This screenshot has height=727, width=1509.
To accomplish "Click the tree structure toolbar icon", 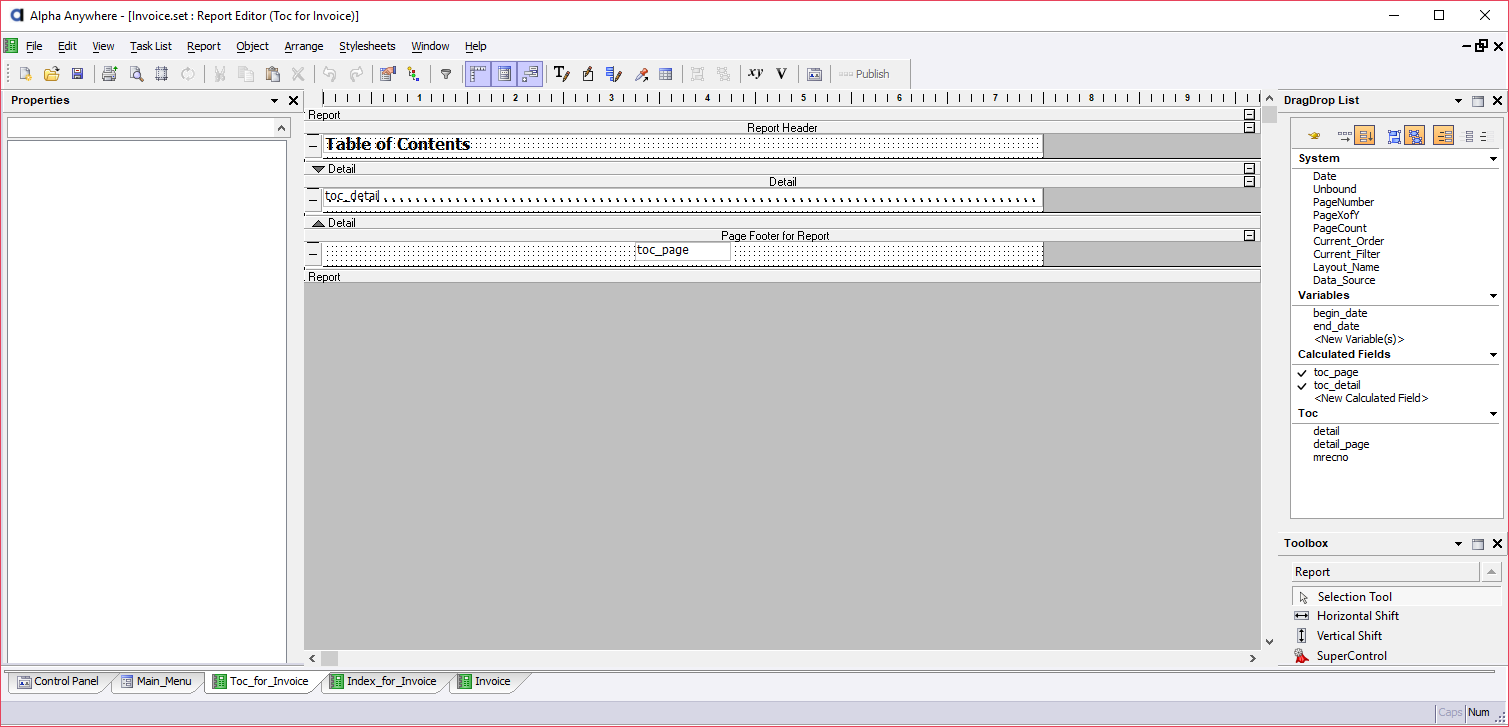I will coord(413,74).
